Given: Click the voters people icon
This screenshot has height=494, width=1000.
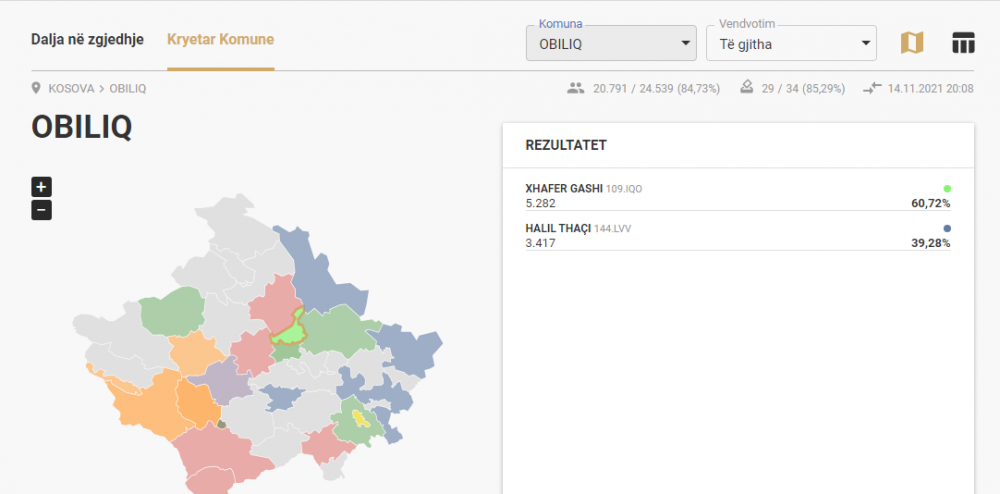Looking at the screenshot, I should pyautogui.click(x=575, y=89).
